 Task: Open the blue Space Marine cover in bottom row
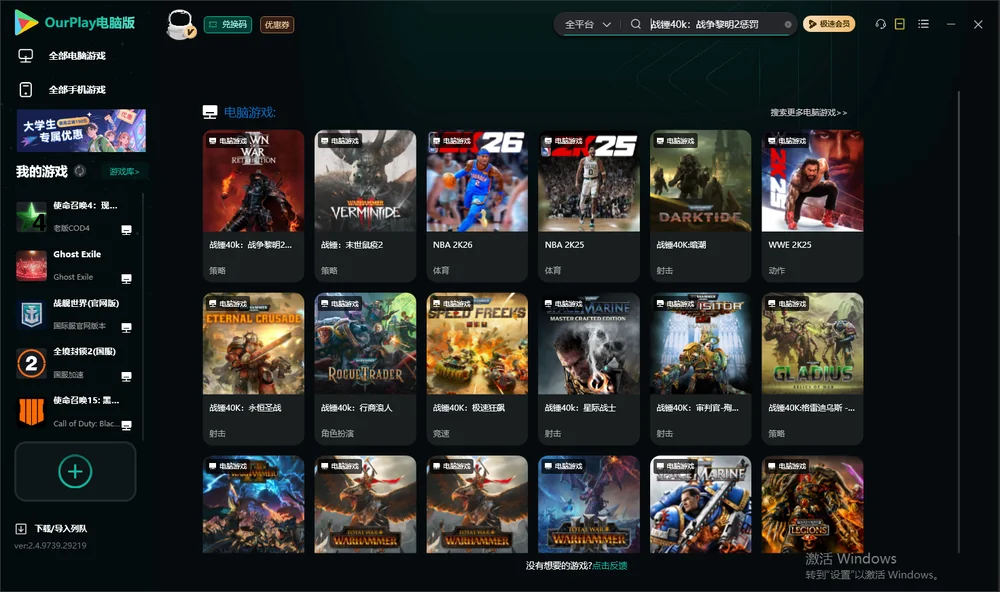click(701, 504)
